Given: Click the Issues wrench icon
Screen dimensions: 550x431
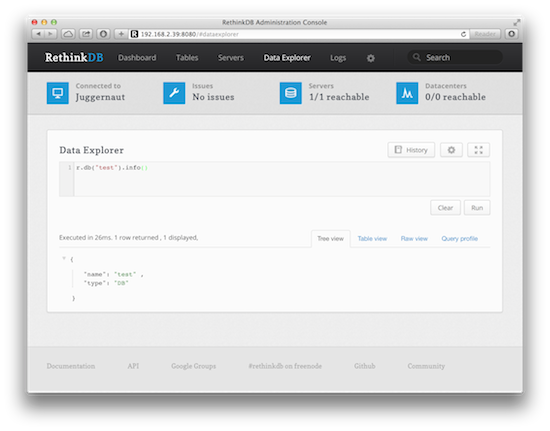Looking at the screenshot, I should (174, 93).
